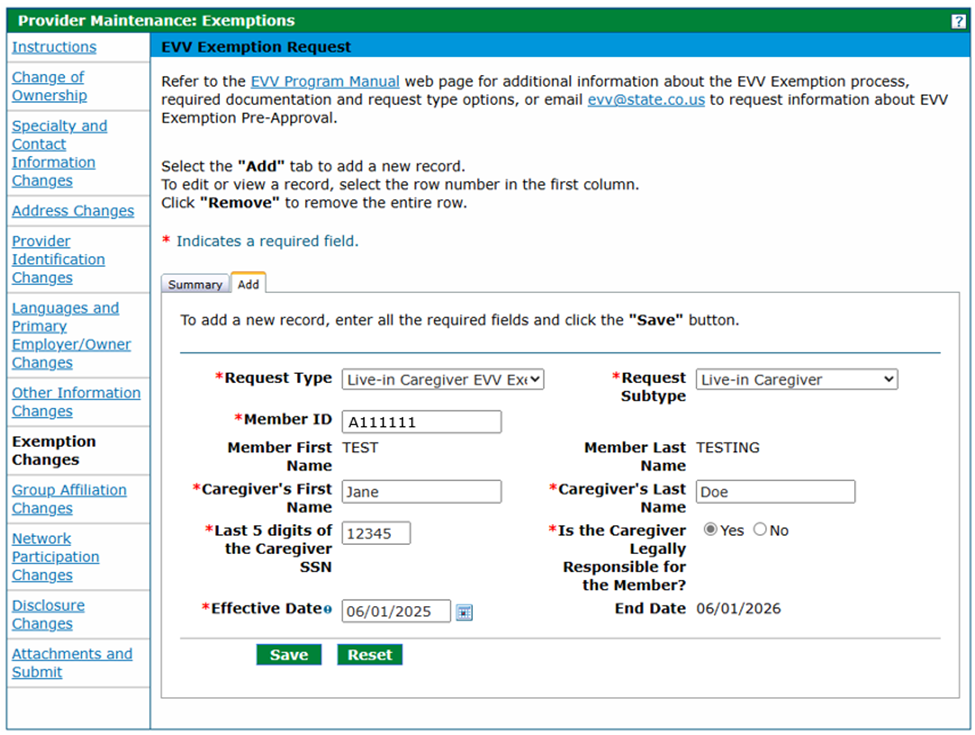Click the evv@state.co.us email link
The height and width of the screenshot is (735, 975).
tap(646, 100)
